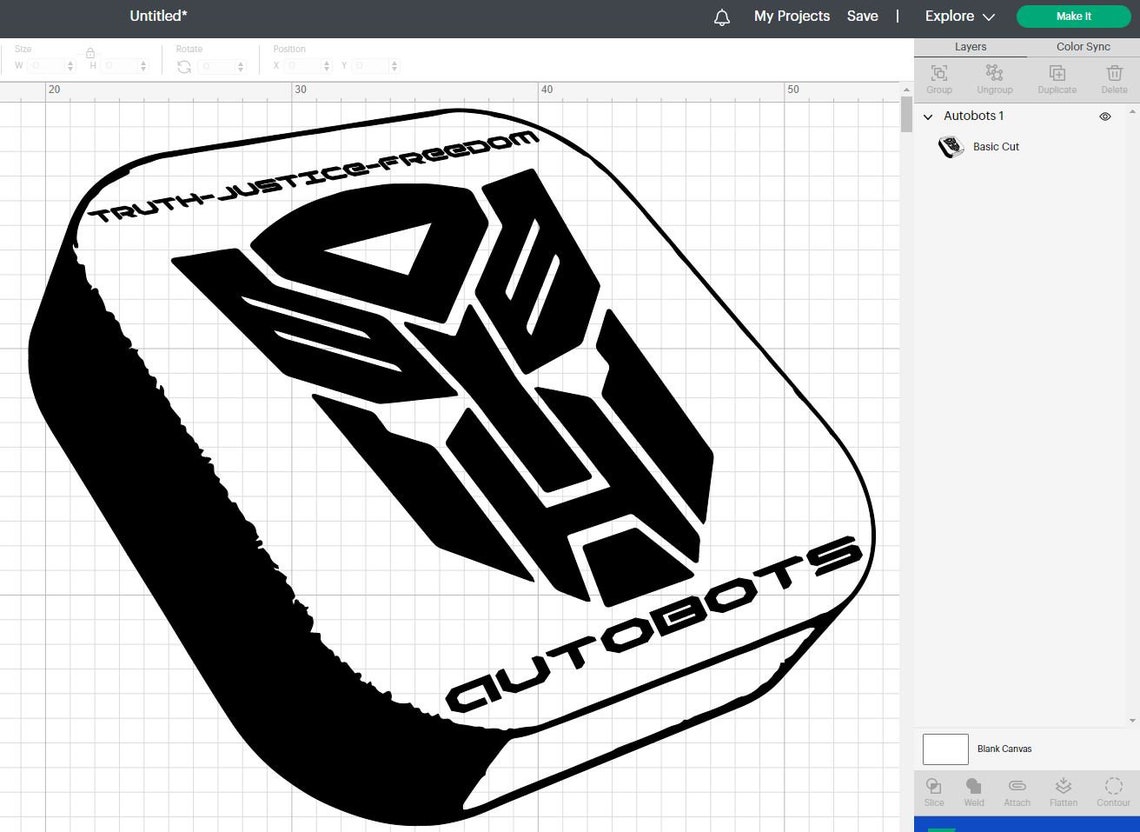This screenshot has height=832, width=1140.
Task: Click the notification bell icon
Action: 722,16
